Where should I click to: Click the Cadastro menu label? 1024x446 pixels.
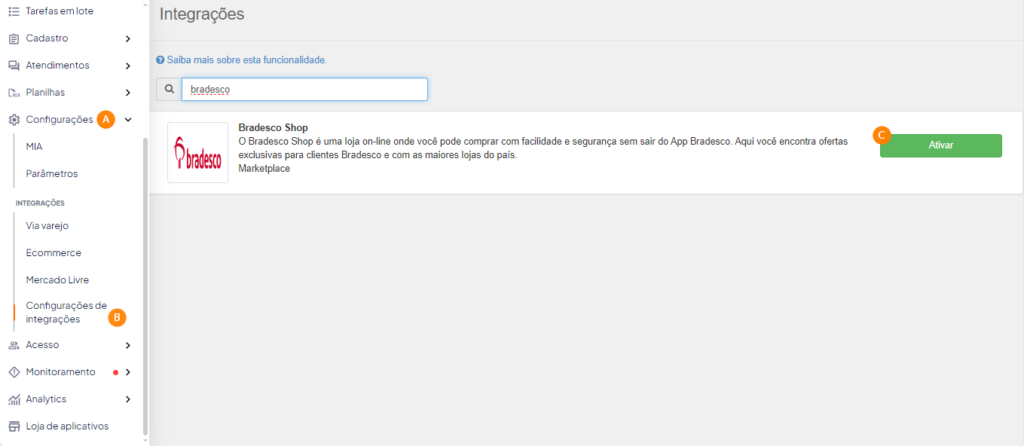[47, 39]
